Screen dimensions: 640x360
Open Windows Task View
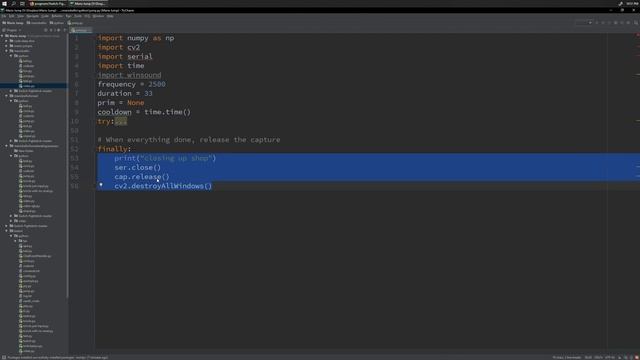[x=22, y=4]
